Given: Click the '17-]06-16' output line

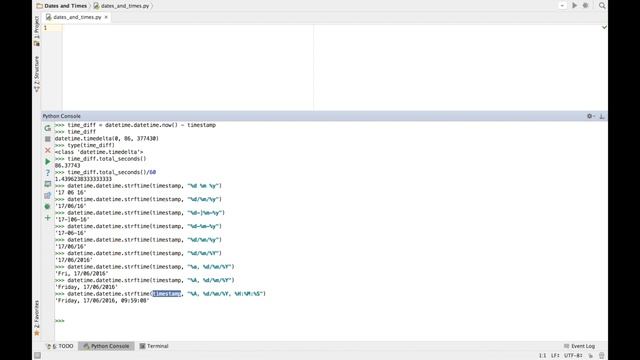Looking at the screenshot, I should click(x=72, y=220).
